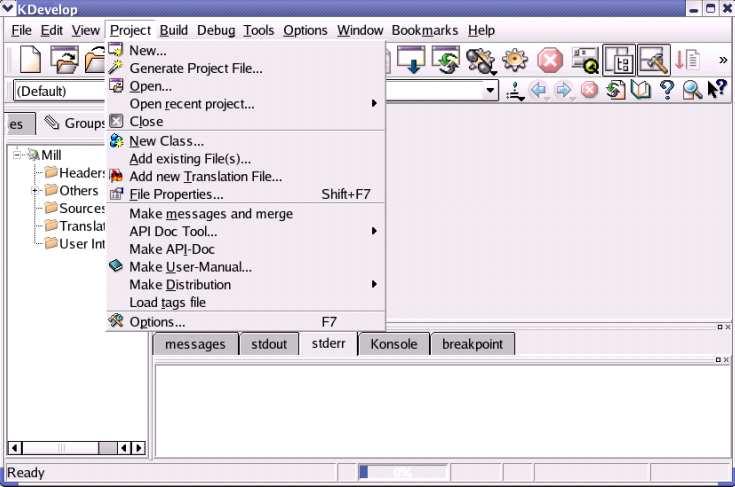Expand the Others folder node
Viewport: 735px width, 487px height.
click(x=34, y=190)
